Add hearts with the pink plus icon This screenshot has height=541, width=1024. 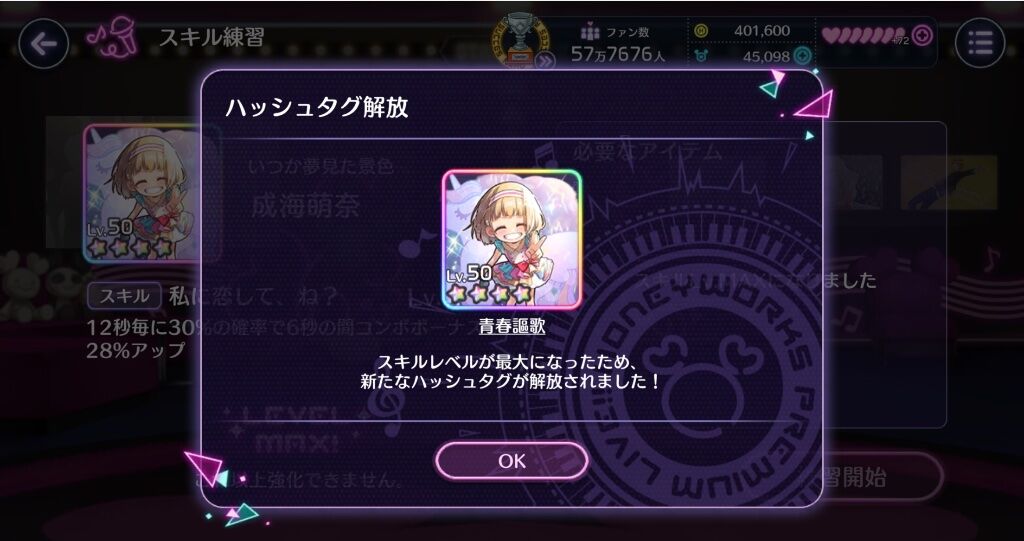point(921,35)
